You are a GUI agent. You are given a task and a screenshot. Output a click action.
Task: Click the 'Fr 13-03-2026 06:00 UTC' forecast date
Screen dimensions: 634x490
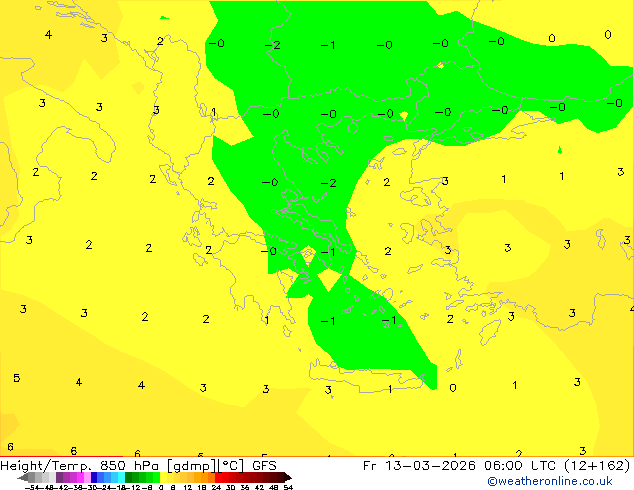pyautogui.click(x=460, y=466)
